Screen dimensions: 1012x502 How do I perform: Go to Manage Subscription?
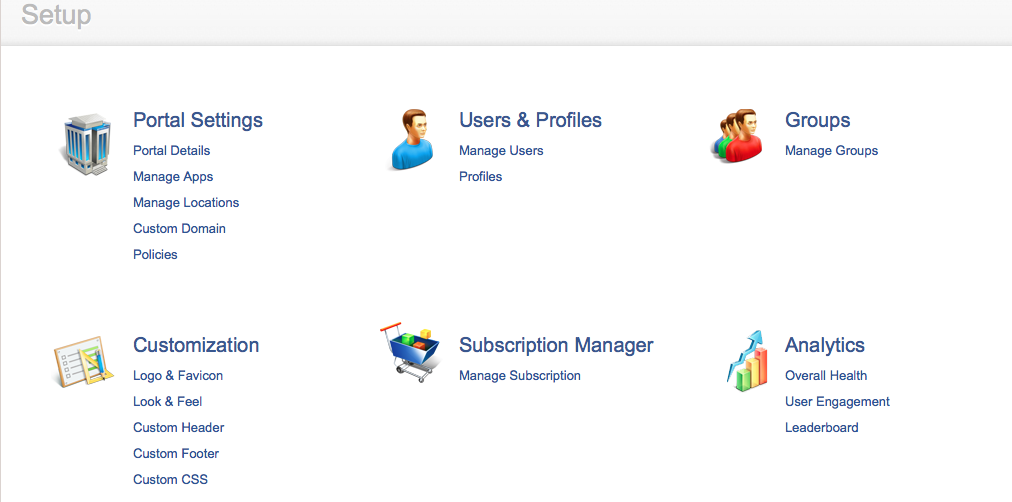pyautogui.click(x=519, y=376)
